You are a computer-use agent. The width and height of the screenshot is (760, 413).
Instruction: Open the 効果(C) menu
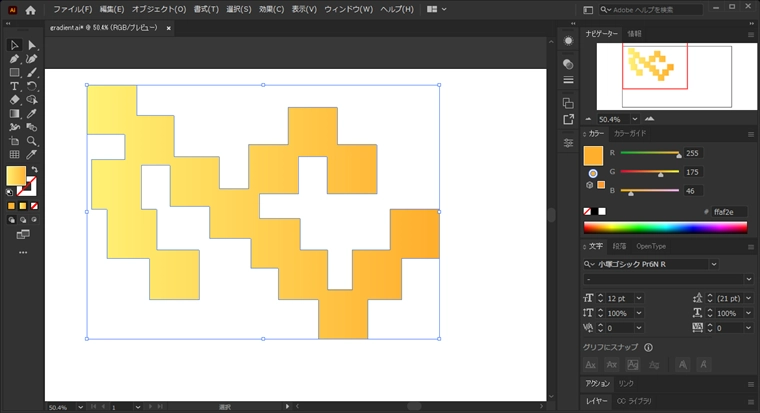271,9
